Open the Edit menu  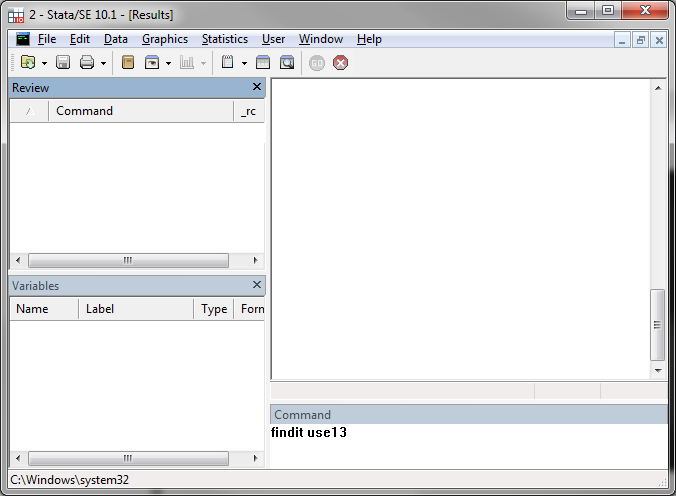point(80,39)
